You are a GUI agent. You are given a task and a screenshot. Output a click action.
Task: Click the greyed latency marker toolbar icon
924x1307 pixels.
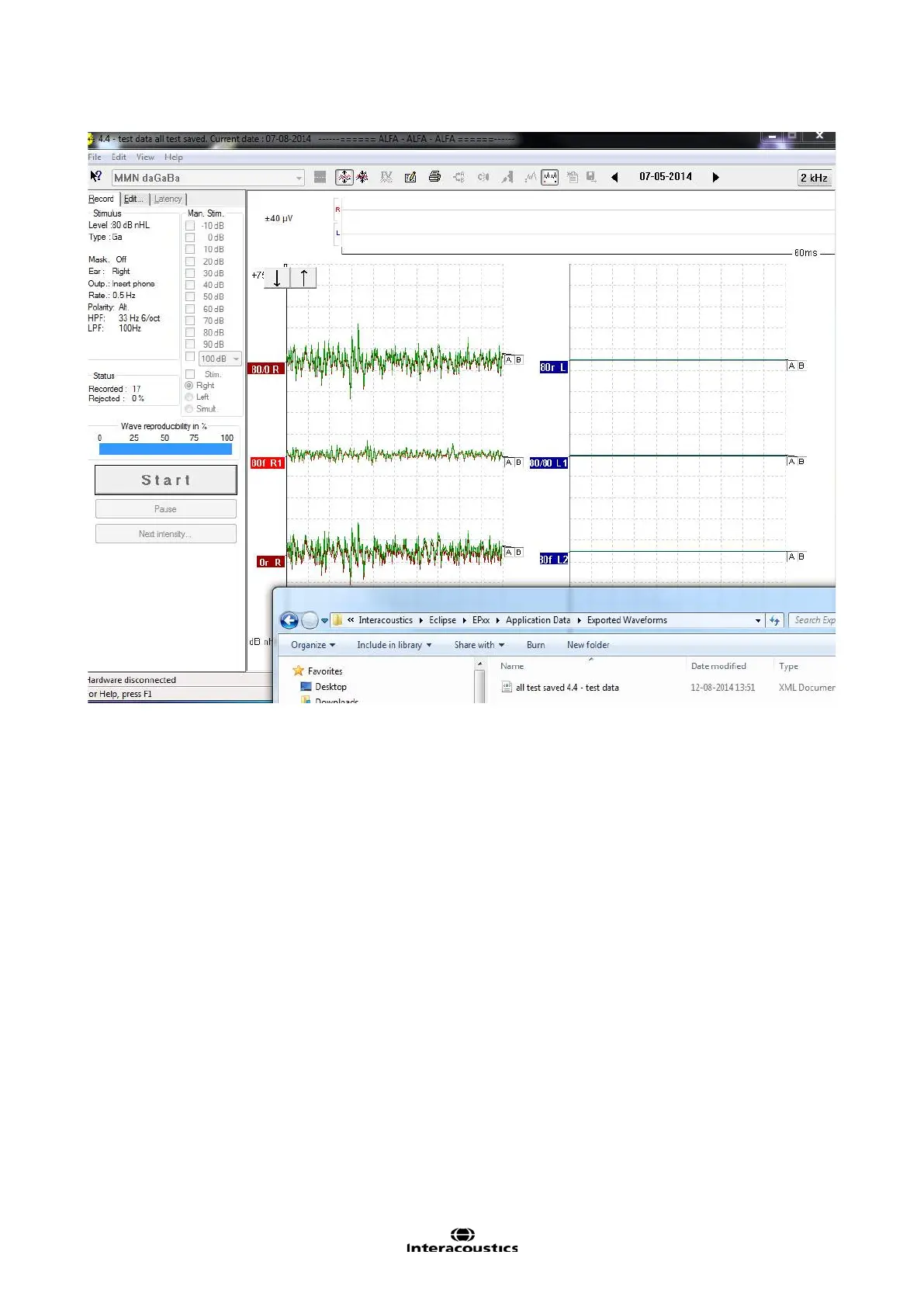click(507, 178)
